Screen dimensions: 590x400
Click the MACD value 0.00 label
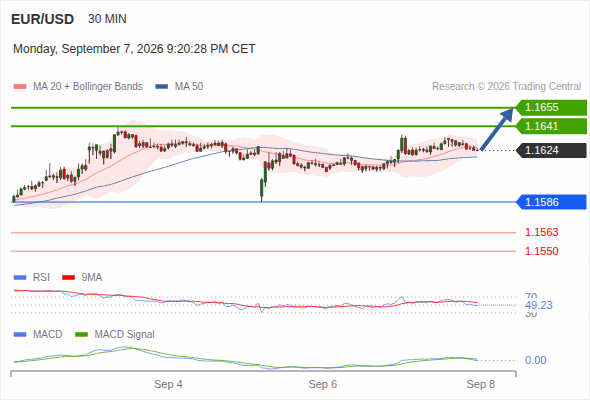[x=535, y=360]
